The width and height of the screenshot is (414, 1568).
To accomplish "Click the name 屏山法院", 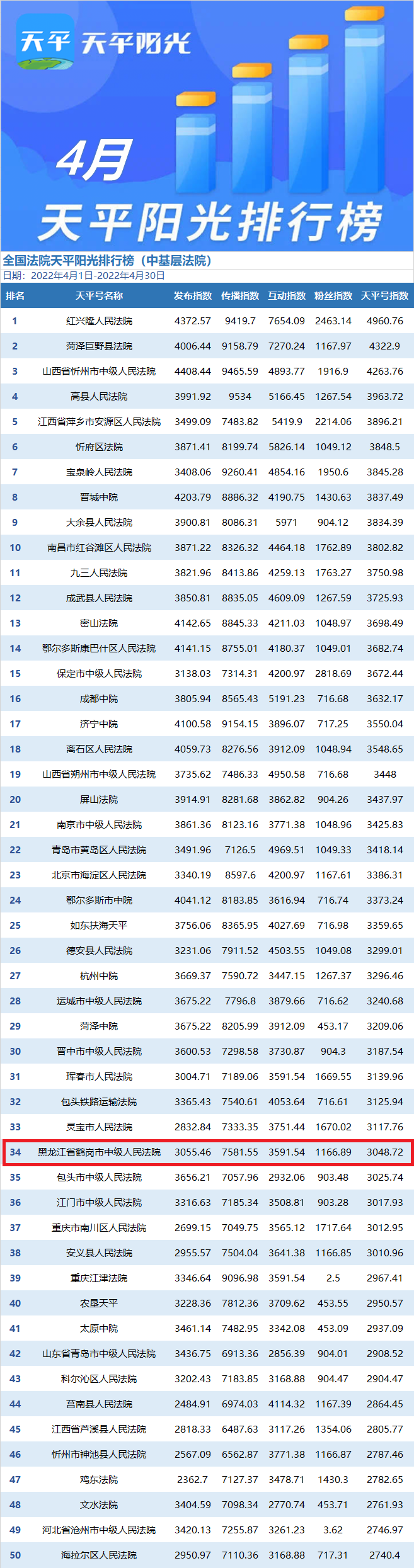I will click(x=99, y=799).
